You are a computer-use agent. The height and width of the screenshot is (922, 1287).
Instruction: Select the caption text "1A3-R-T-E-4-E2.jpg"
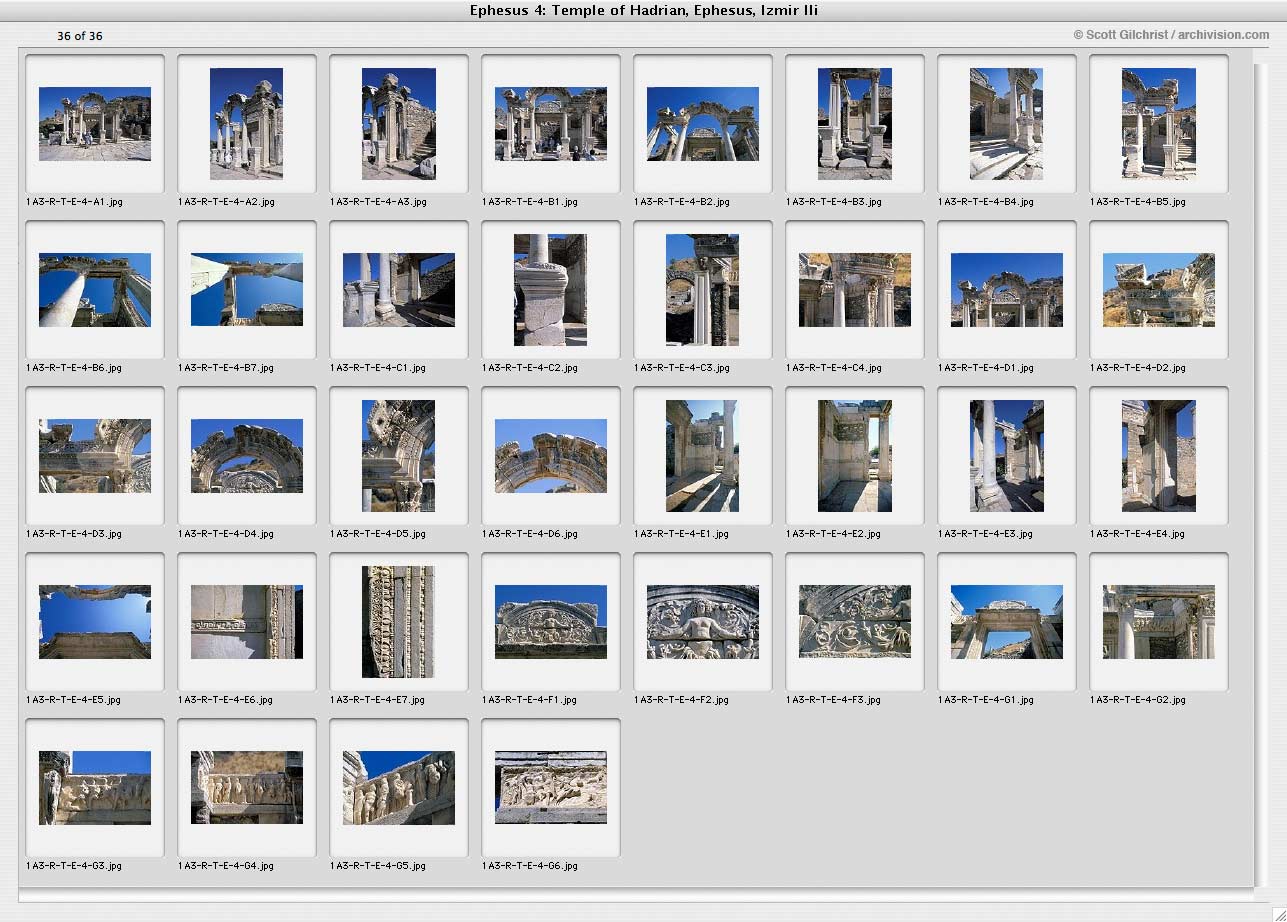[x=834, y=534]
